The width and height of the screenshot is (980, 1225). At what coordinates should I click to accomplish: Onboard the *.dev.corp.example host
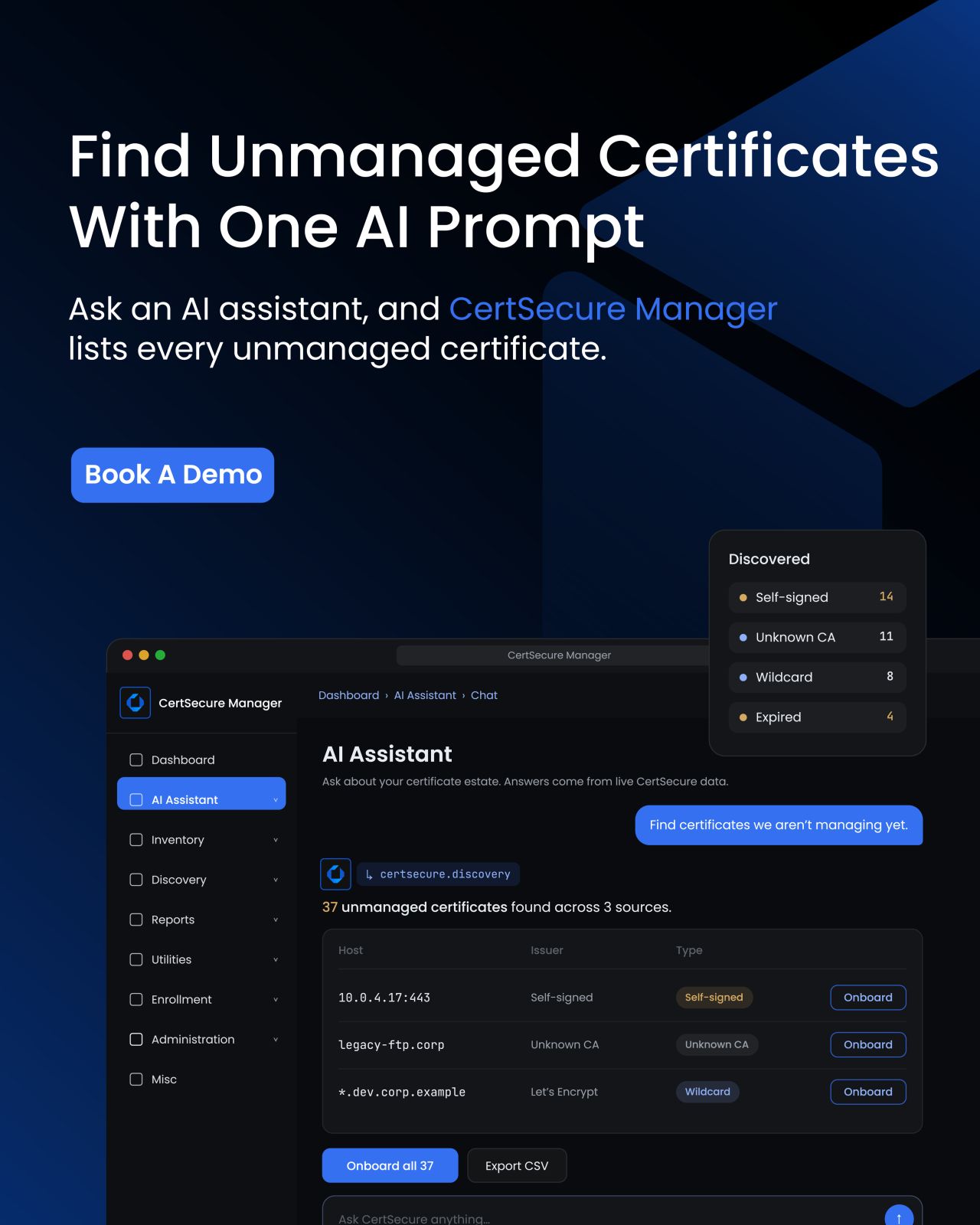tap(868, 1092)
